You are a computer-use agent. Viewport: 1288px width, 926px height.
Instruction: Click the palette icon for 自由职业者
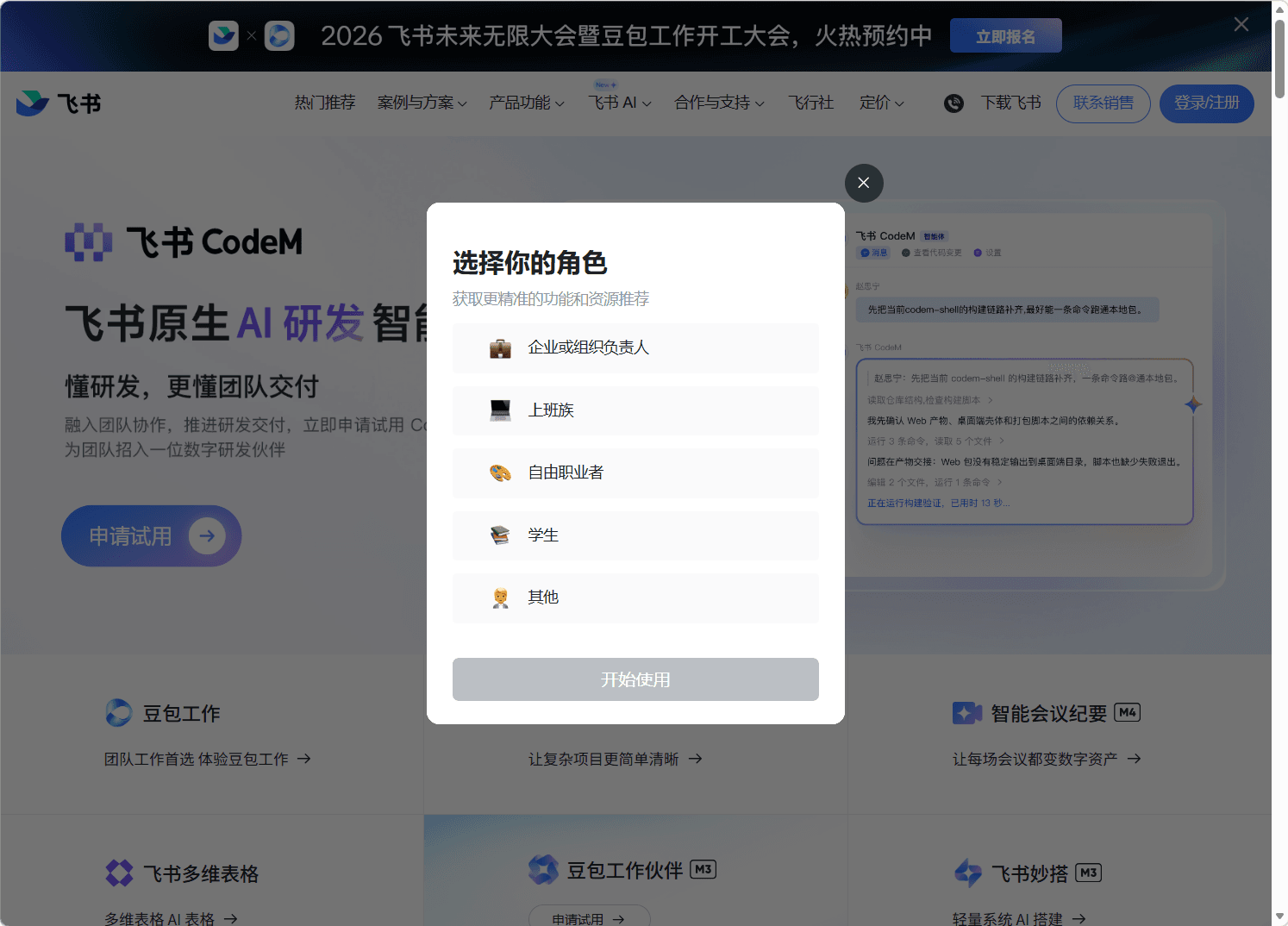501,472
